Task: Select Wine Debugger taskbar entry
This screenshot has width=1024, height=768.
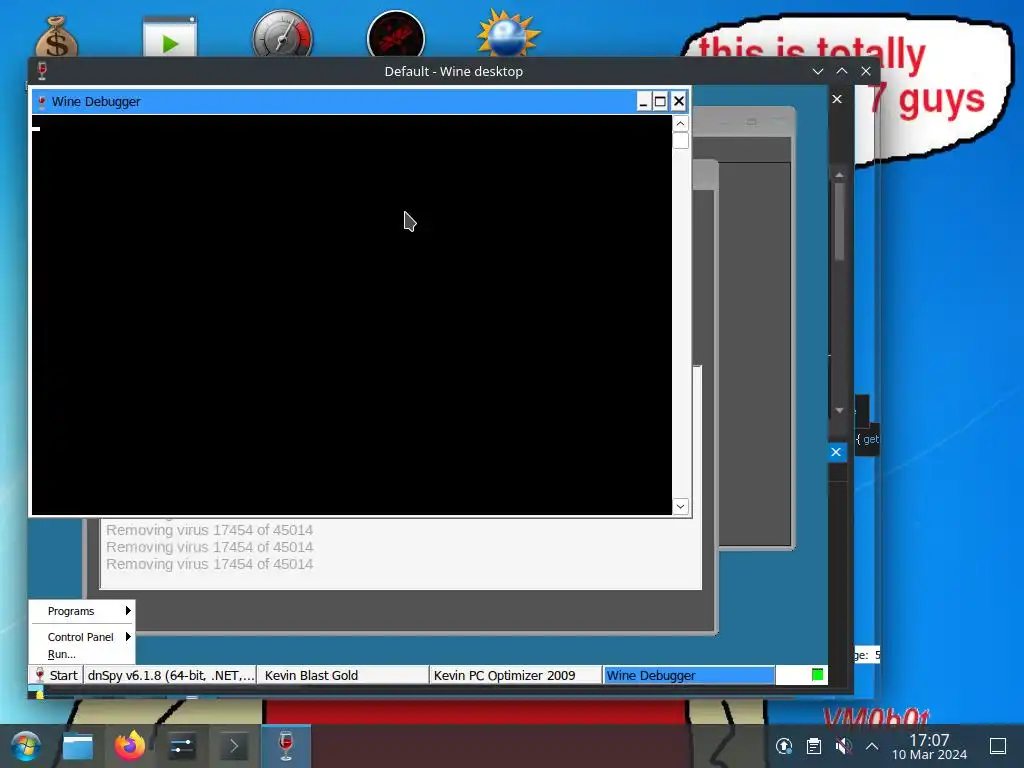Action: point(689,675)
